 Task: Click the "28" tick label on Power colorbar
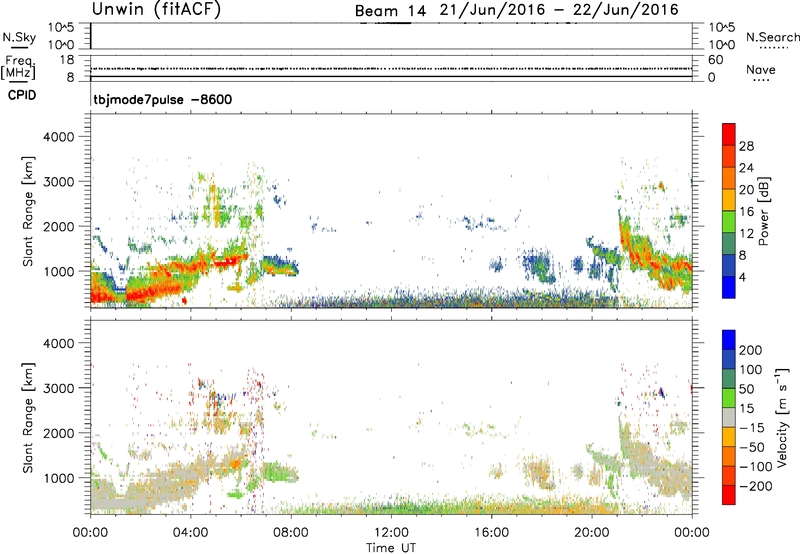pyautogui.click(x=746, y=146)
